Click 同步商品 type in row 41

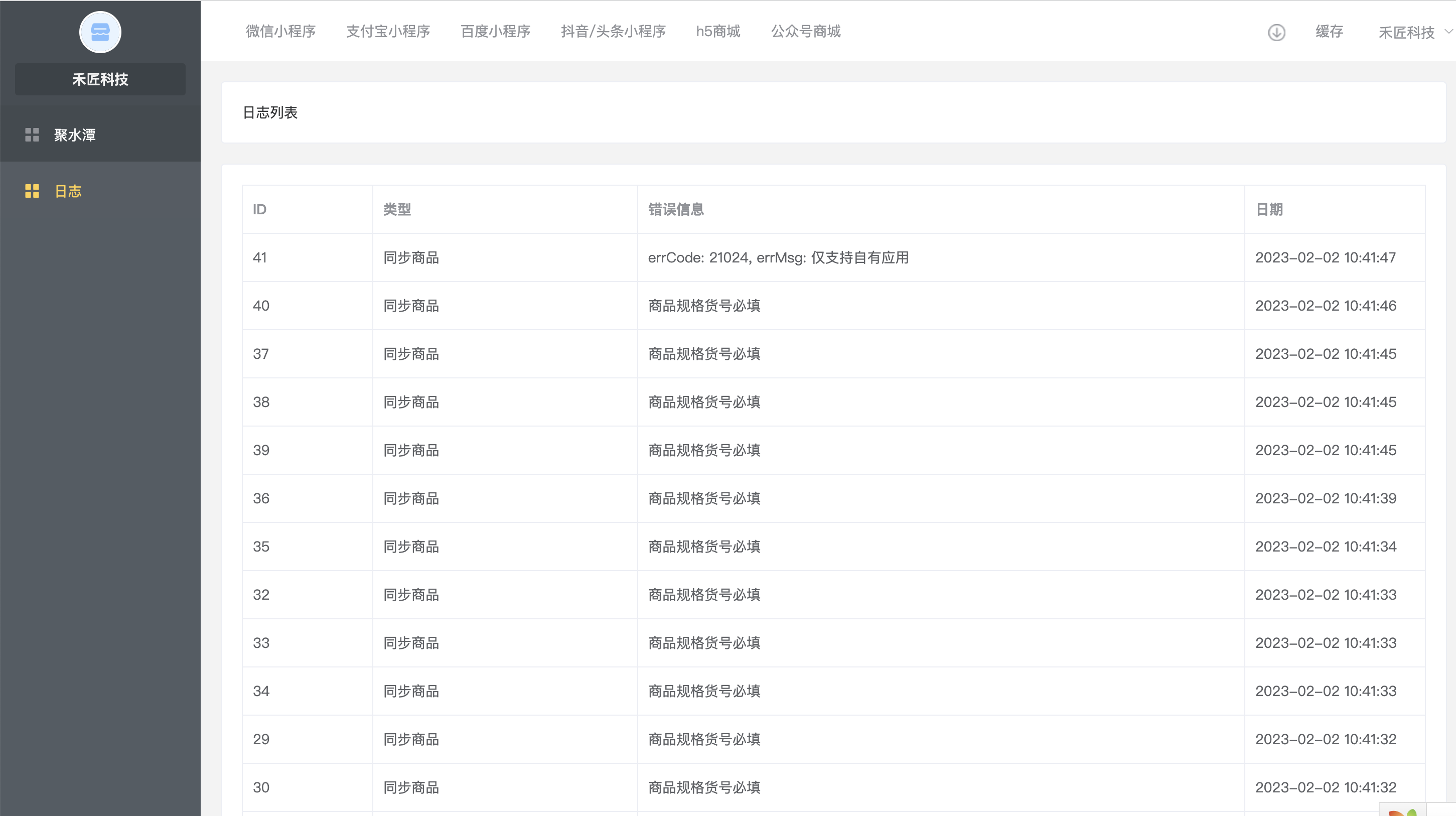411,257
